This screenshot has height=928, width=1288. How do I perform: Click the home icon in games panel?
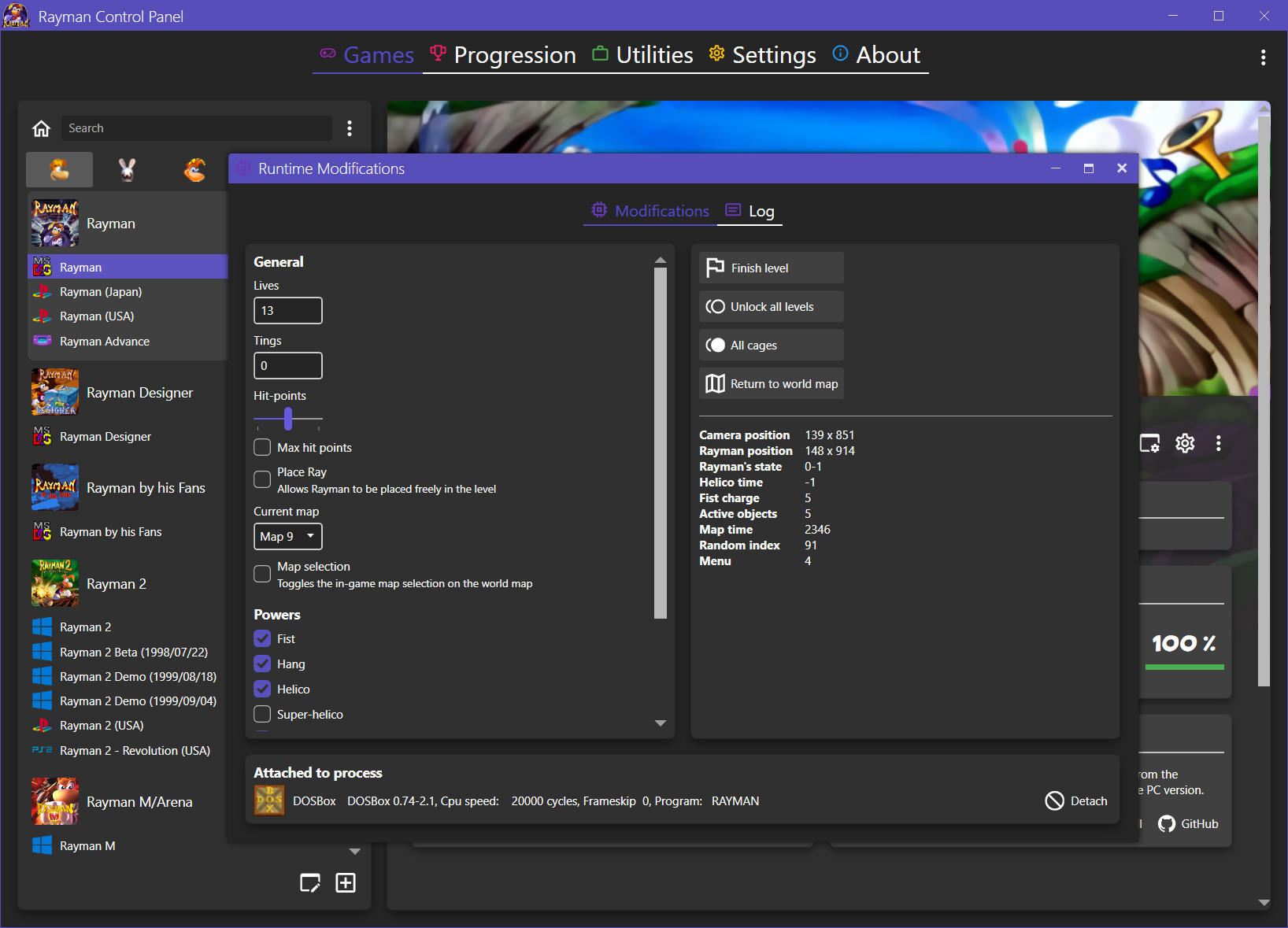coord(41,128)
